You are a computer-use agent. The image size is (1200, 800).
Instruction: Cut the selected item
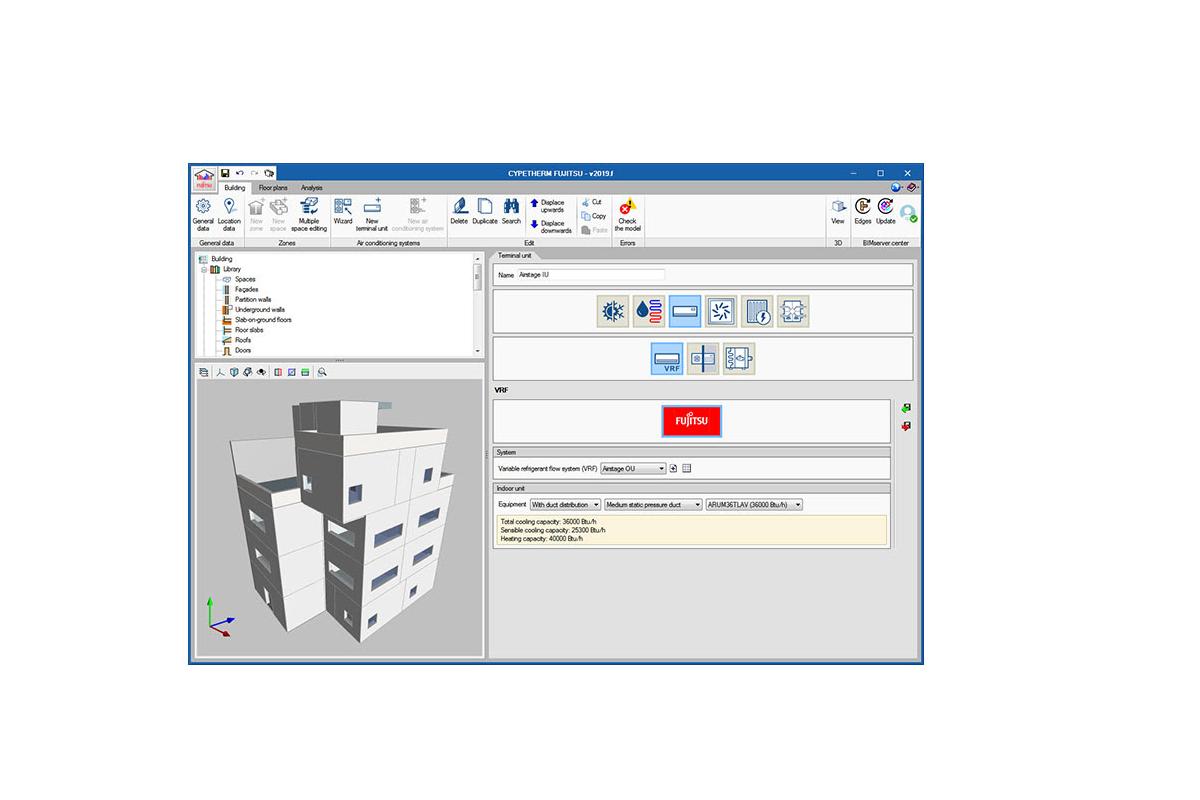pyautogui.click(x=592, y=202)
